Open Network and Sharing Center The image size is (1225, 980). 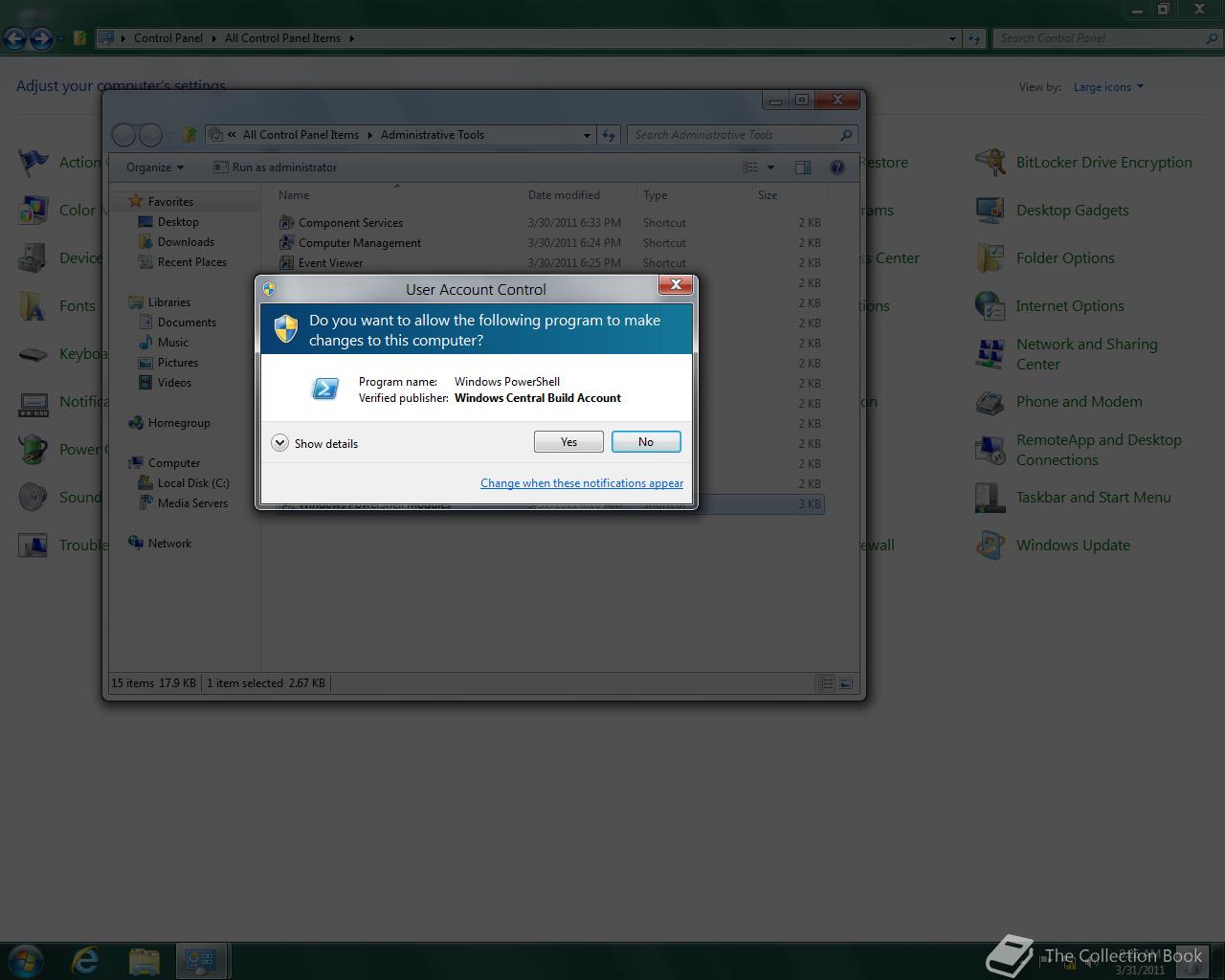(x=1067, y=354)
